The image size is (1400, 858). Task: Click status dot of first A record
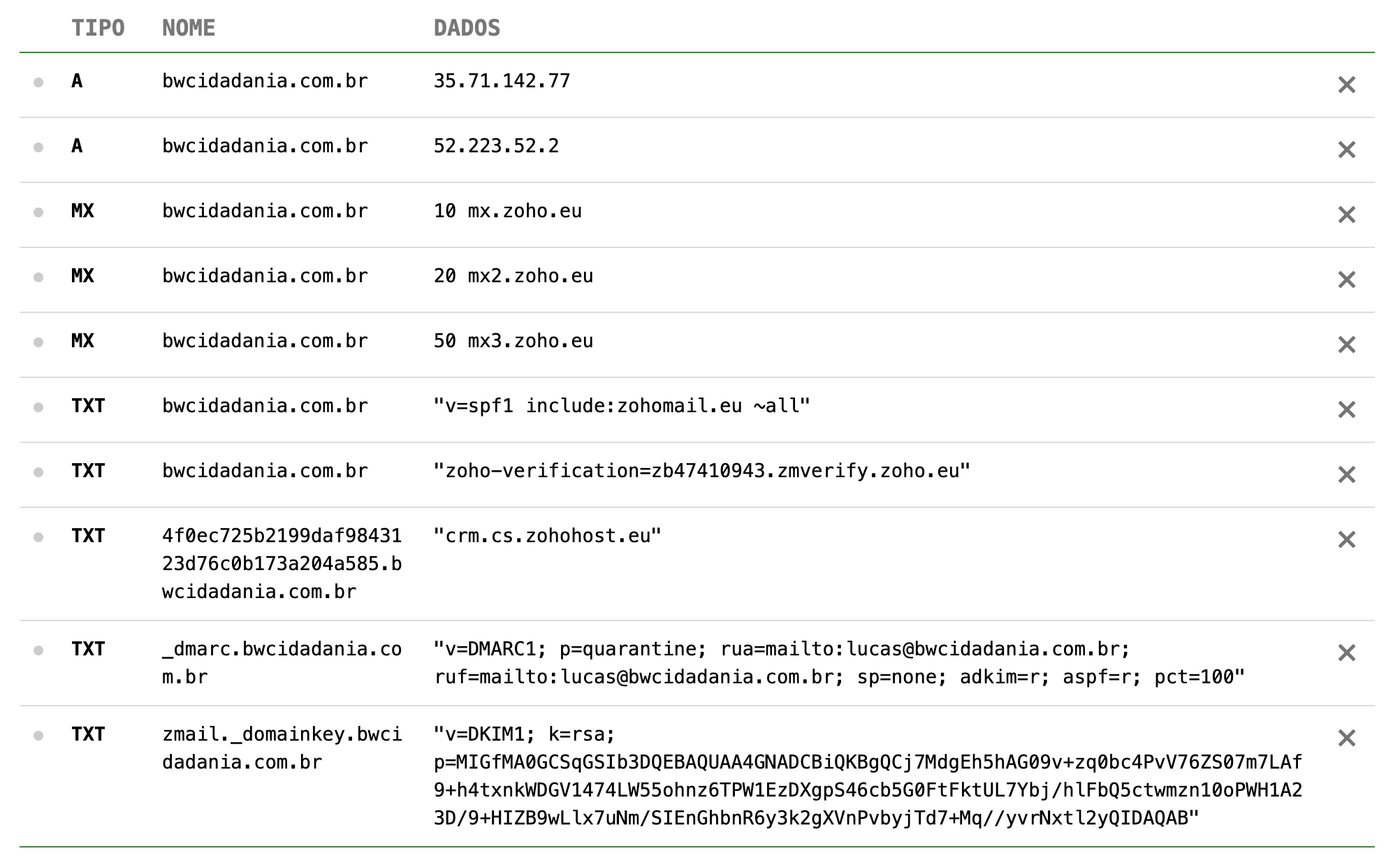point(38,82)
